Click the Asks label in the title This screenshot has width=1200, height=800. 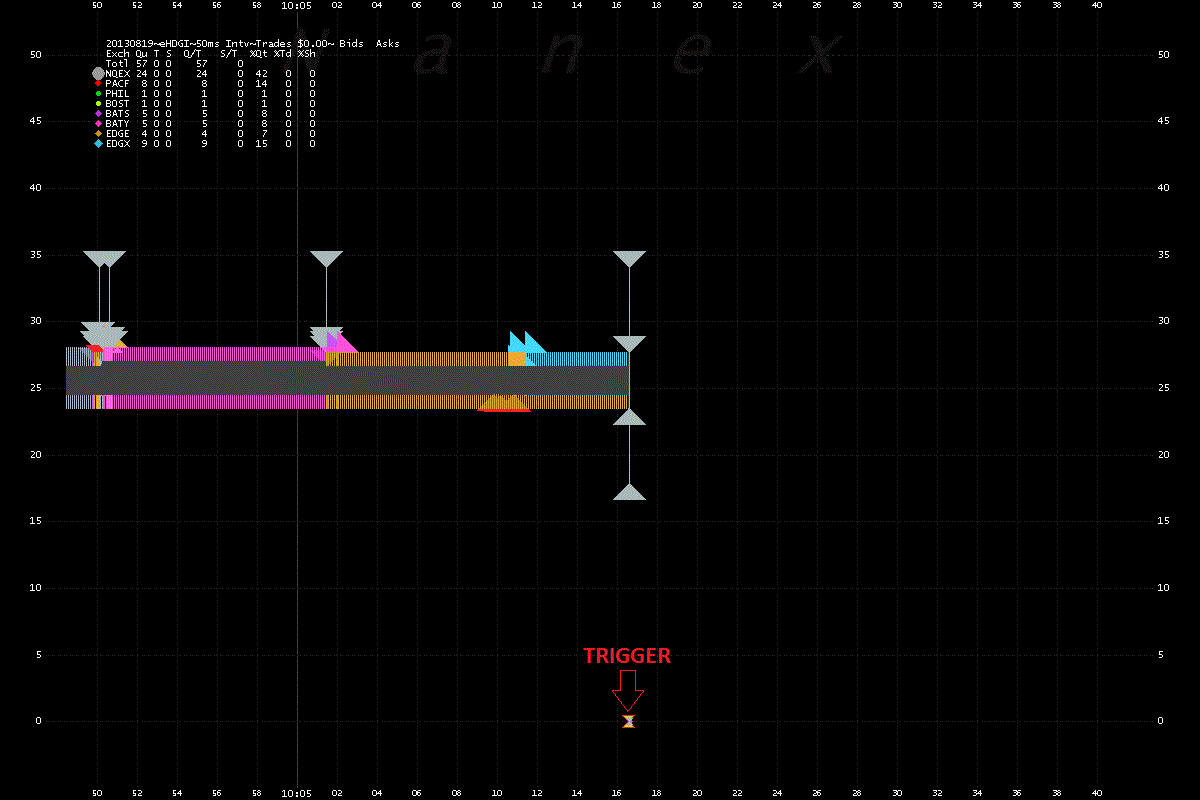388,43
